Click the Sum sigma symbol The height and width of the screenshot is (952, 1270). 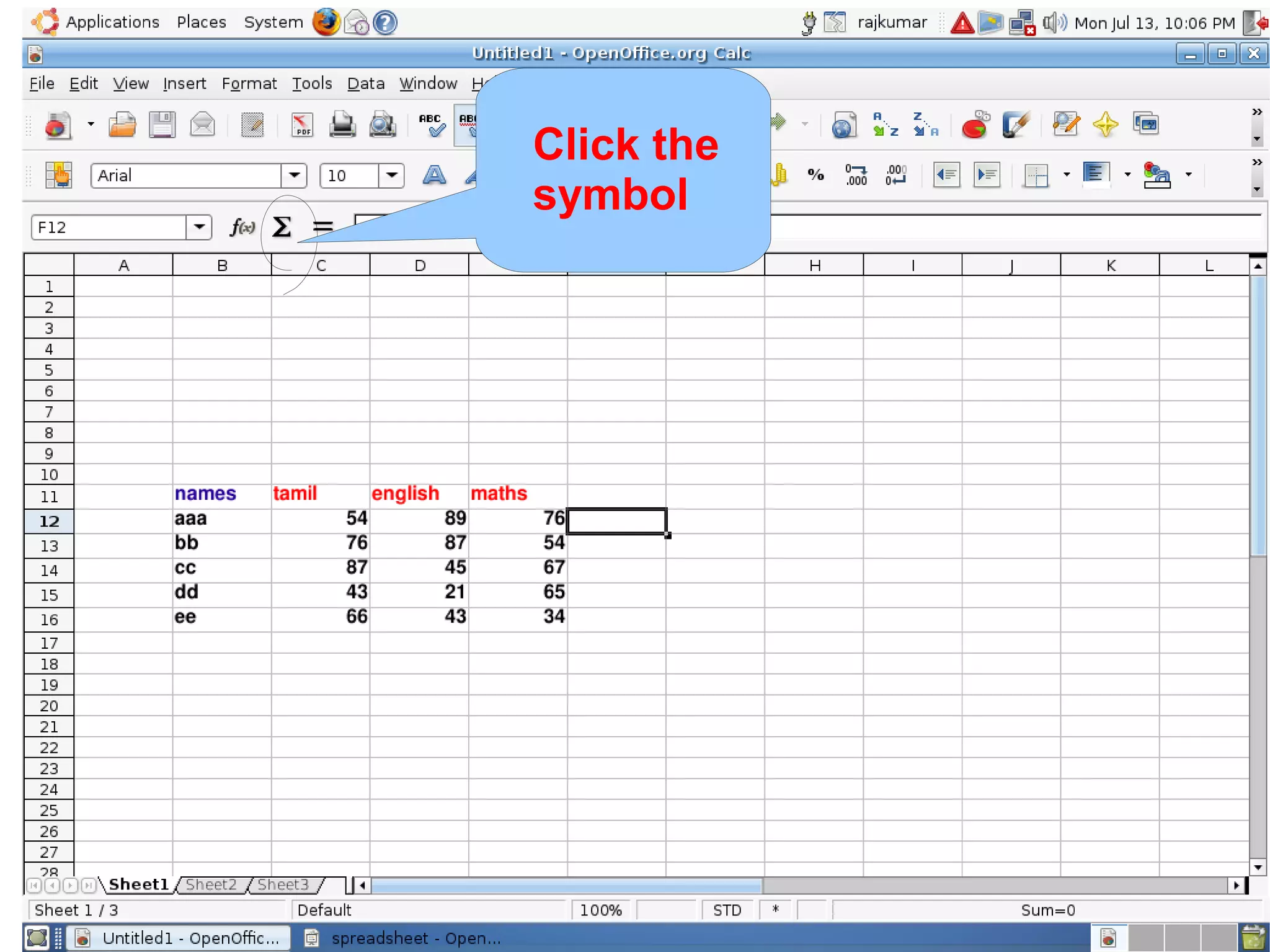click(282, 227)
